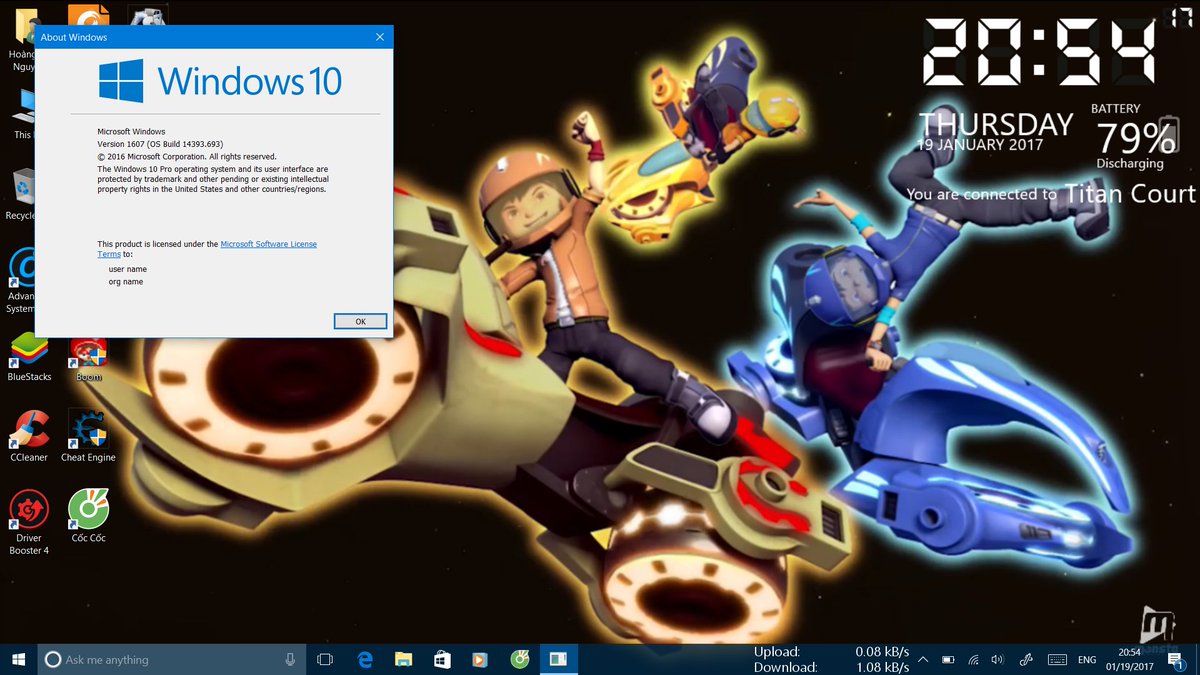The height and width of the screenshot is (675, 1200).
Task: Switch input language via ENG indicator
Action: [1086, 660]
